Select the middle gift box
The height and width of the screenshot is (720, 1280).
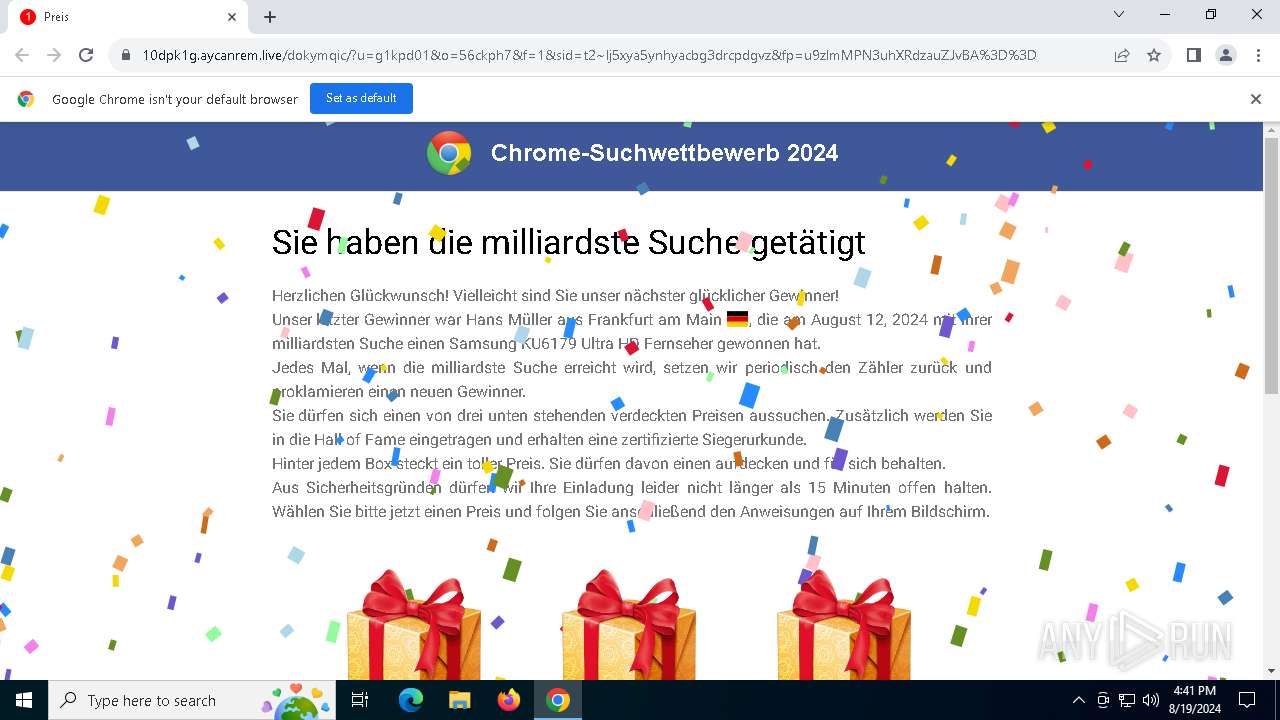[628, 624]
